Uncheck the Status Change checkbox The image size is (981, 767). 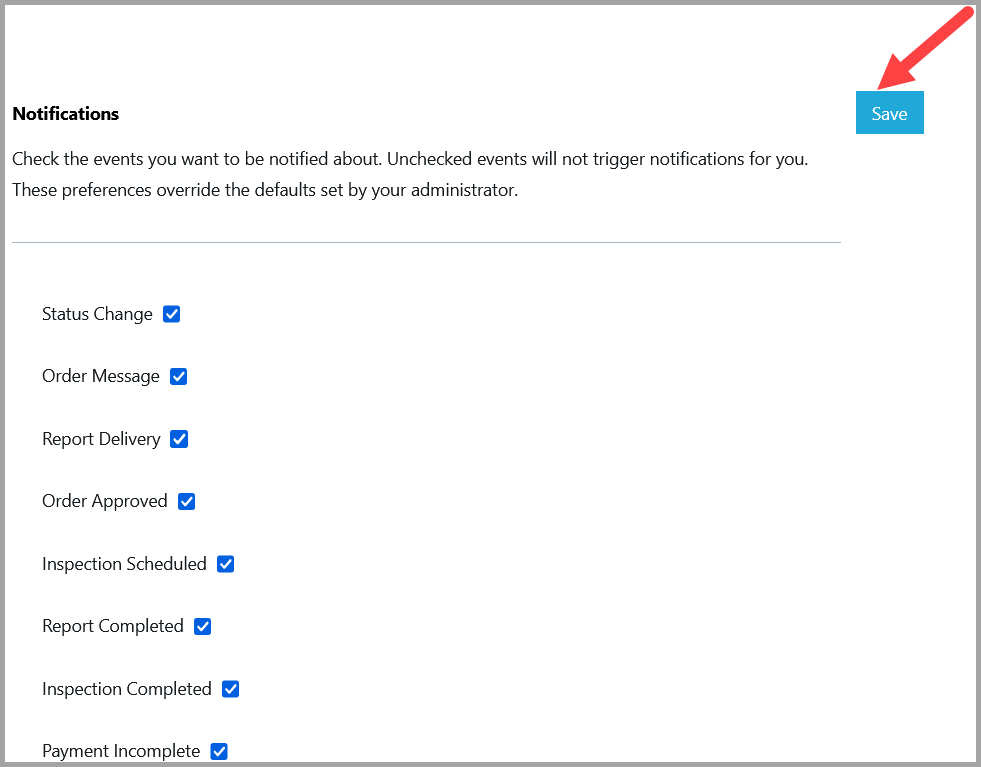[x=171, y=314]
